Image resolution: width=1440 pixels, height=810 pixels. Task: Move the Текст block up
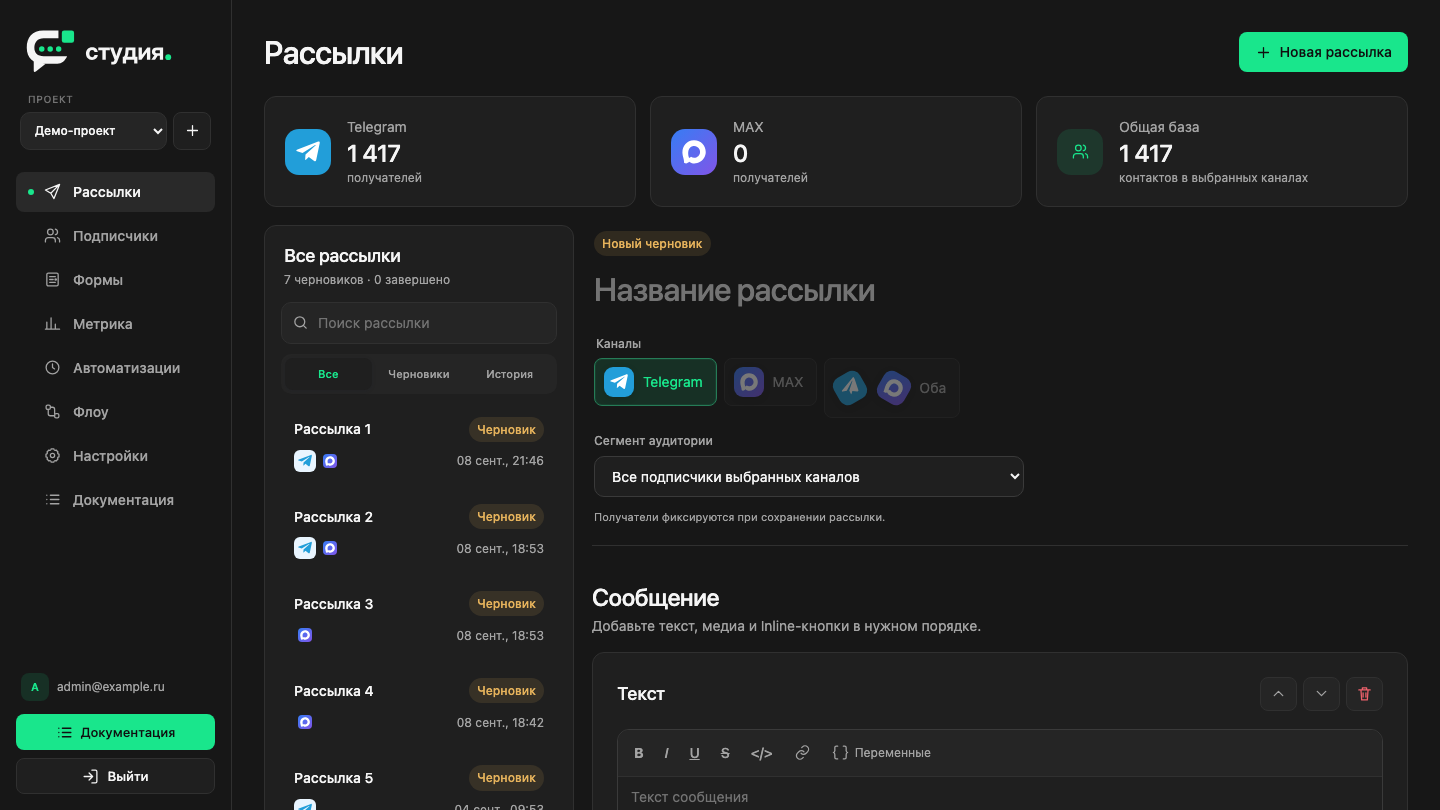(x=1278, y=694)
